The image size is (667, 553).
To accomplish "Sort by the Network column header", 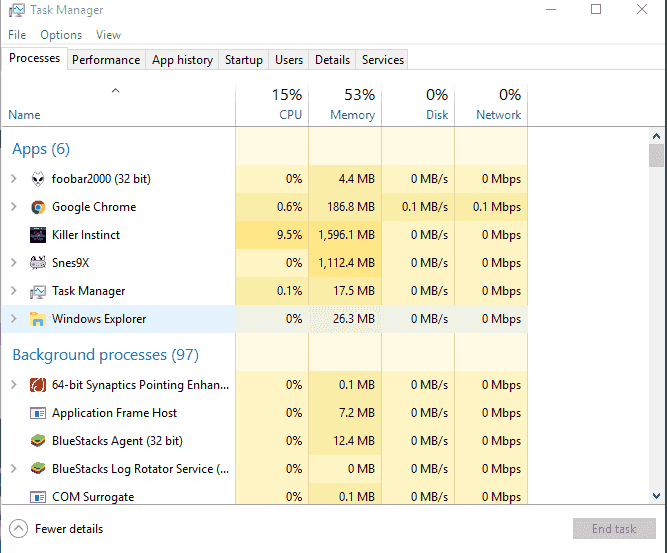I will (x=491, y=104).
